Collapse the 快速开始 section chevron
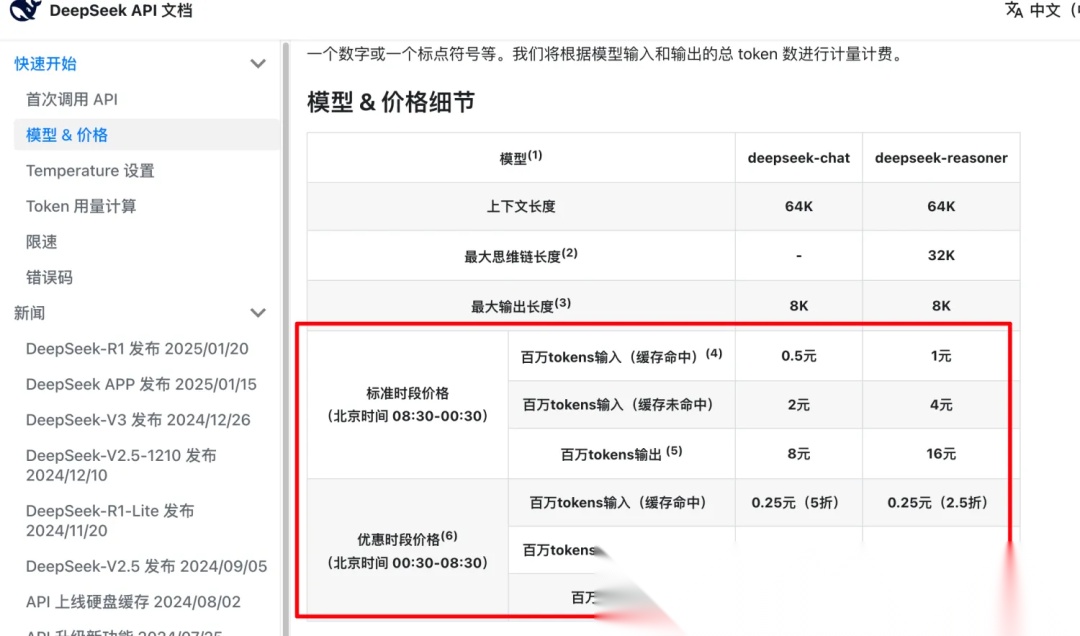Image resolution: width=1080 pixels, height=636 pixels. (x=258, y=63)
